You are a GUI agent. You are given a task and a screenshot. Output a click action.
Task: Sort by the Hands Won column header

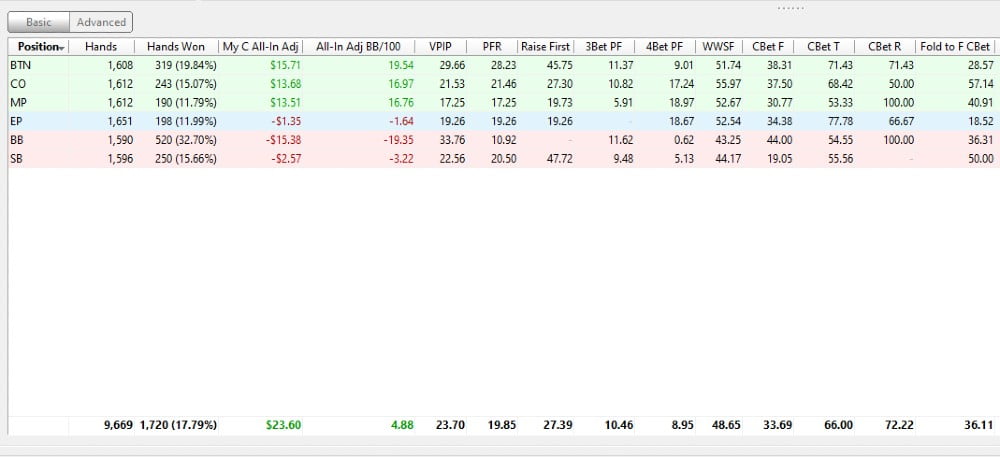pos(176,47)
